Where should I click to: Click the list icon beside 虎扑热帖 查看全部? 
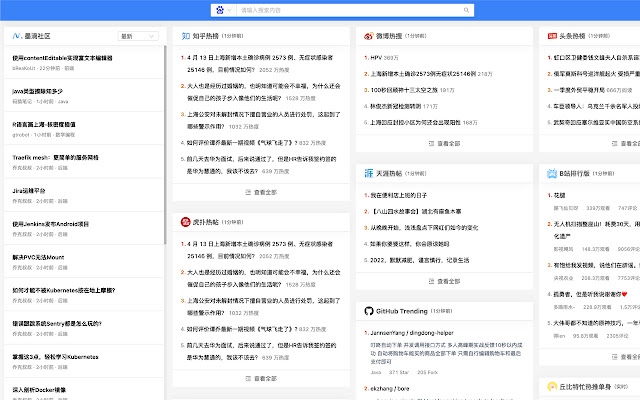(x=248, y=378)
